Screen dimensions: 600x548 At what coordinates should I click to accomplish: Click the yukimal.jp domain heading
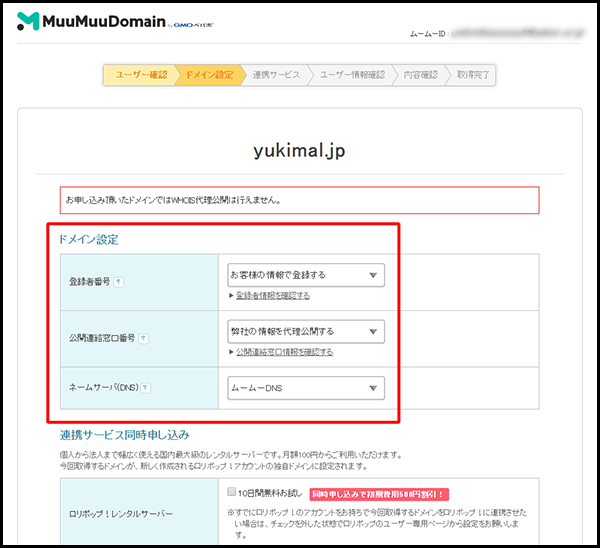pos(300,151)
